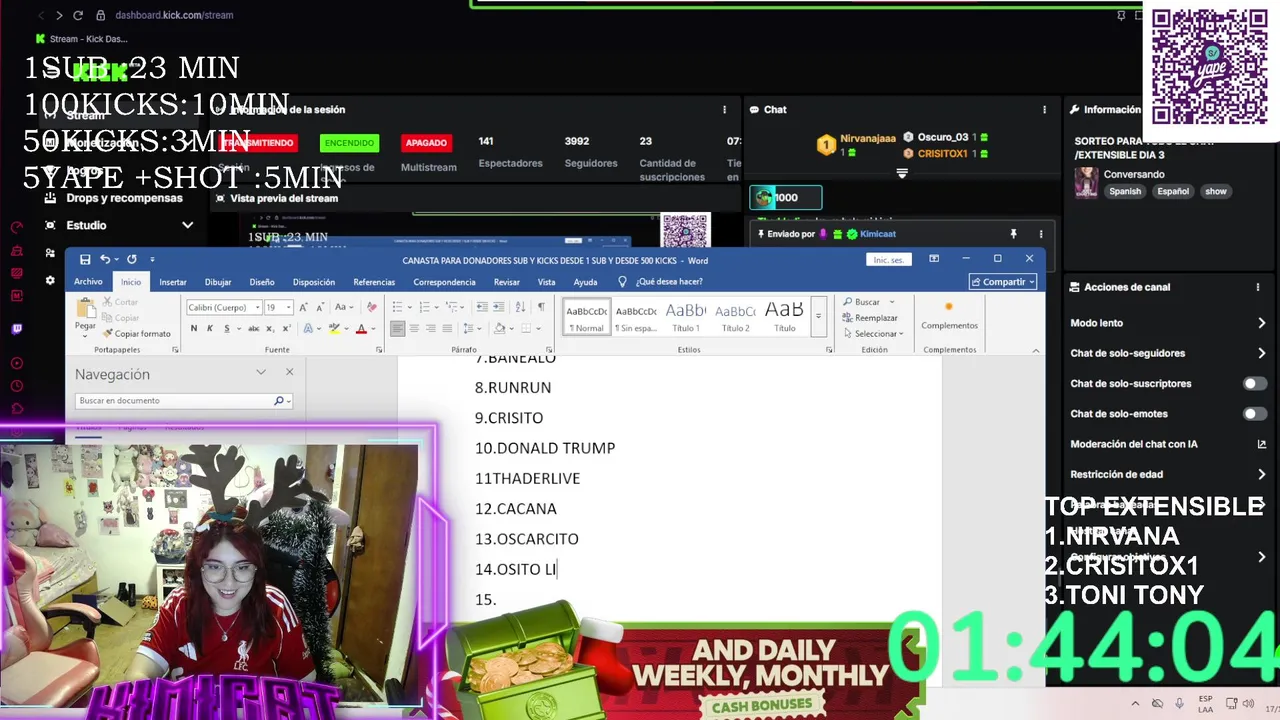This screenshot has width=1280, height=720.
Task: Apply subscript formatting
Action: click(271, 328)
